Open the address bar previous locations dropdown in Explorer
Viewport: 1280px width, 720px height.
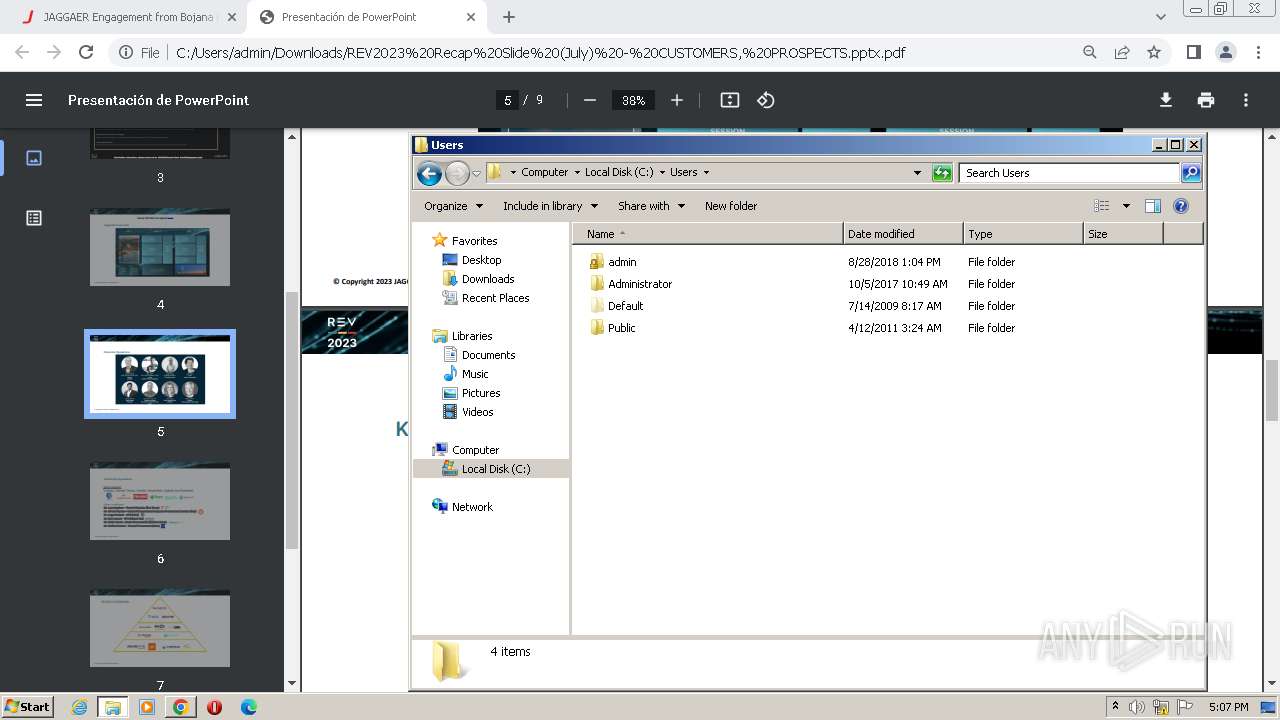pyautogui.click(x=918, y=173)
